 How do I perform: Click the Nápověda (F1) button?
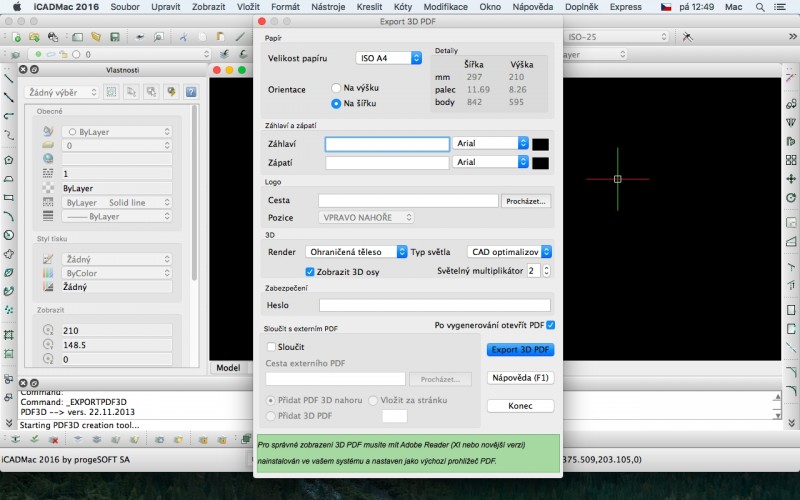pyautogui.click(x=520, y=378)
